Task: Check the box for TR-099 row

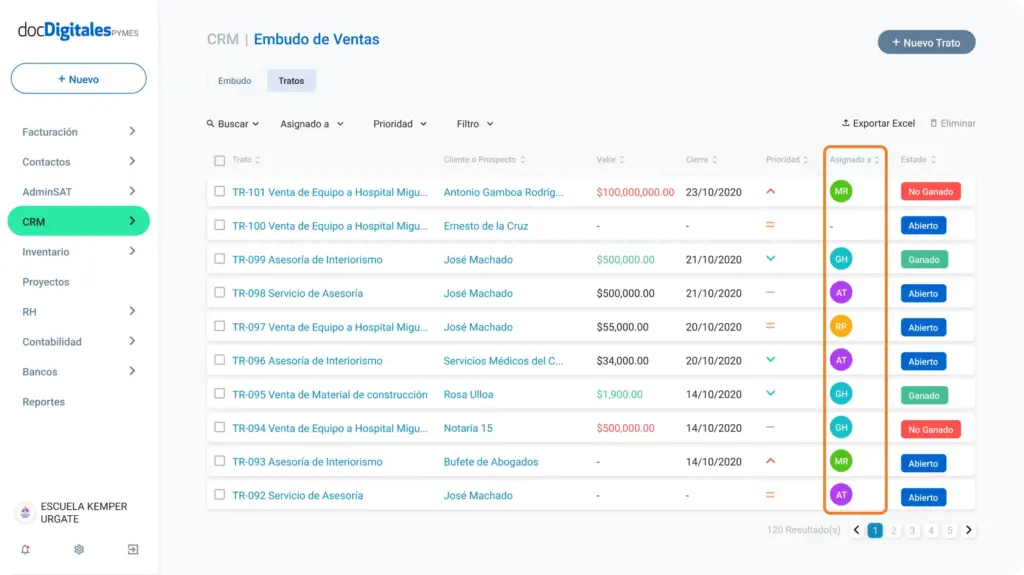Action: pos(219,259)
